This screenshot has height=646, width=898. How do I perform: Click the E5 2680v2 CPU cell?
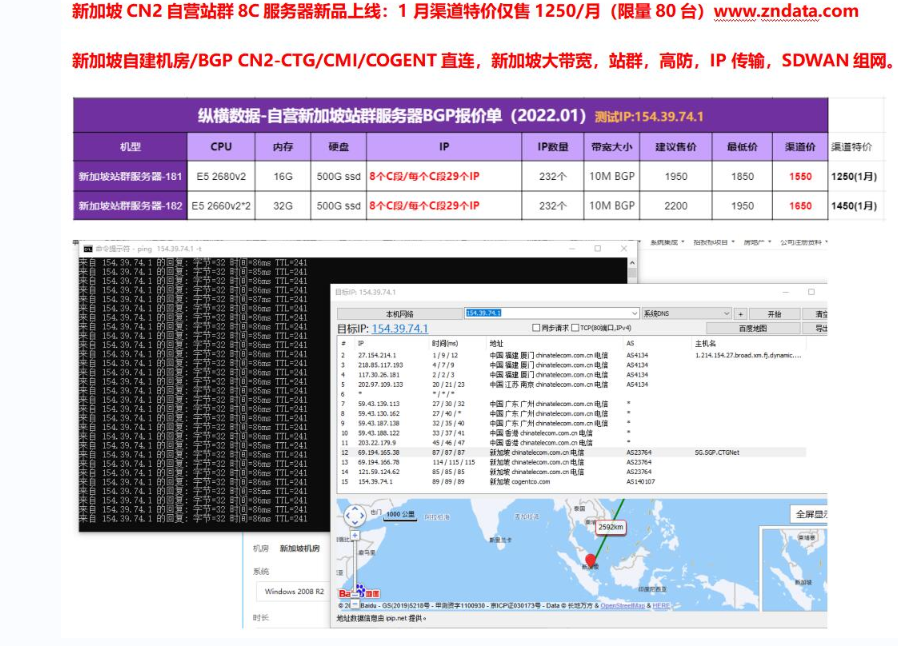click(221, 176)
